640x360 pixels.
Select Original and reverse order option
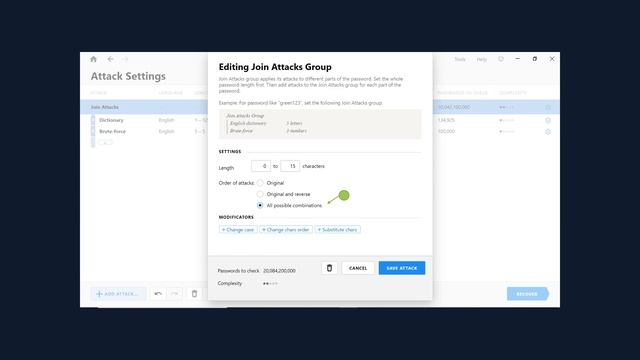[x=260, y=194]
